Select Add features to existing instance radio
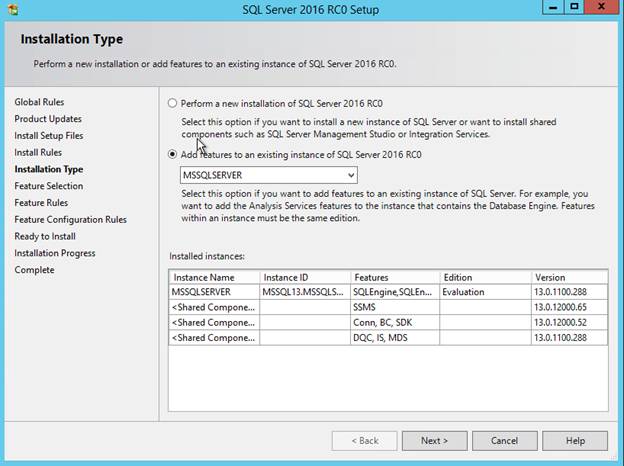The height and width of the screenshot is (466, 624). pyautogui.click(x=172, y=154)
